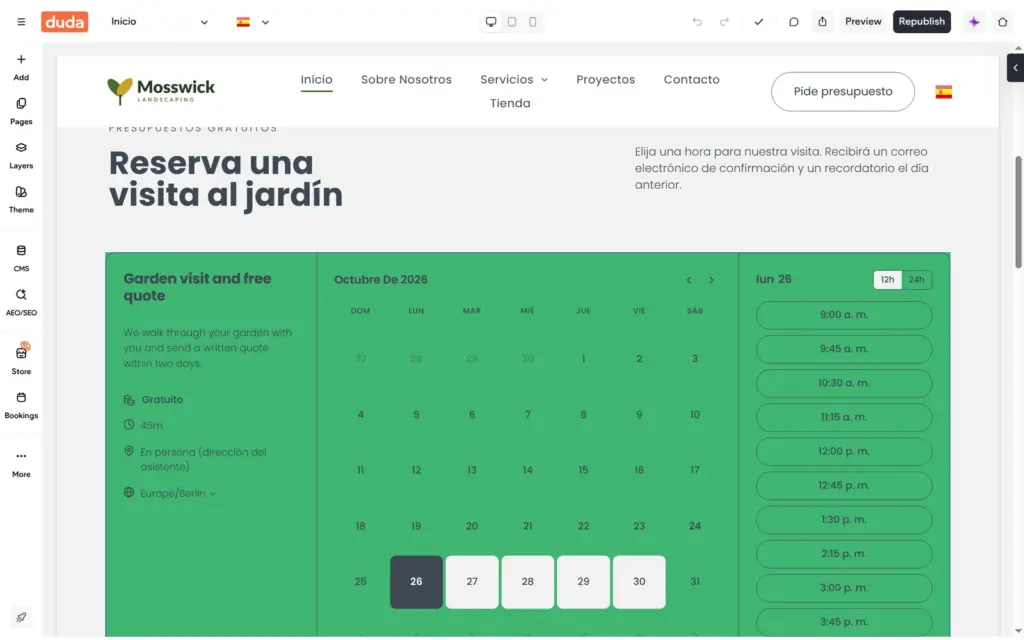
Task: Open the Inicio page selector dropdown
Action: [159, 22]
